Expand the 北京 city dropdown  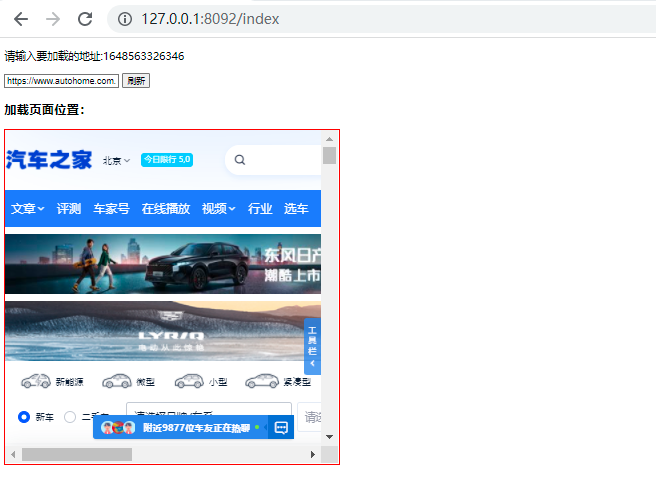[x=116, y=161]
